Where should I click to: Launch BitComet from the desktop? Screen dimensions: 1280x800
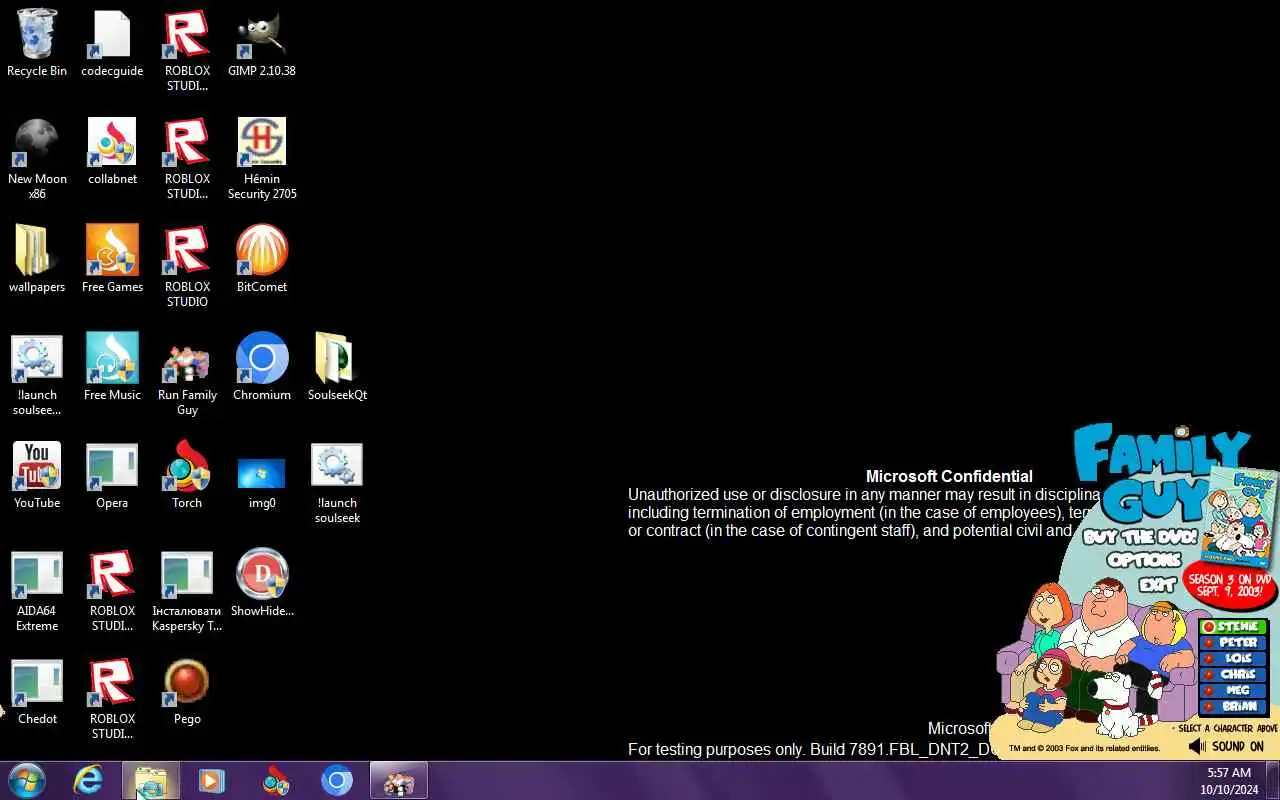point(262,260)
